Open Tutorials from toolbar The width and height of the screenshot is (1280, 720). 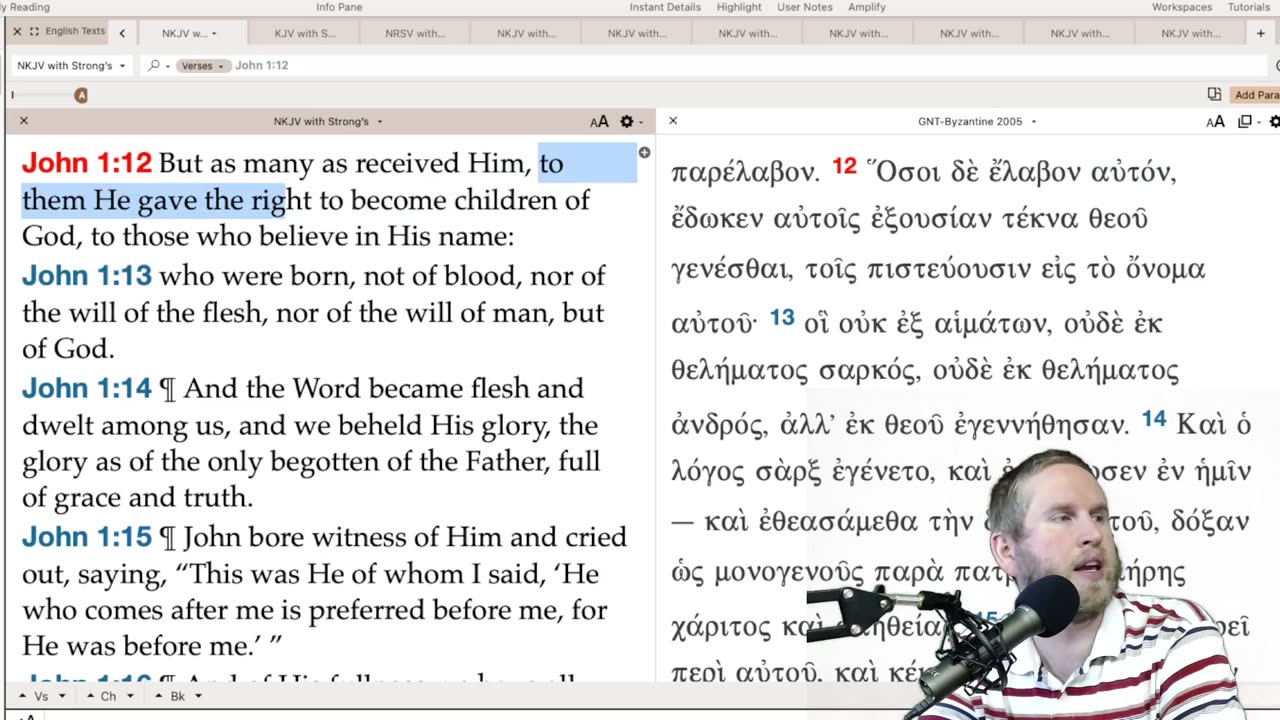click(1249, 7)
